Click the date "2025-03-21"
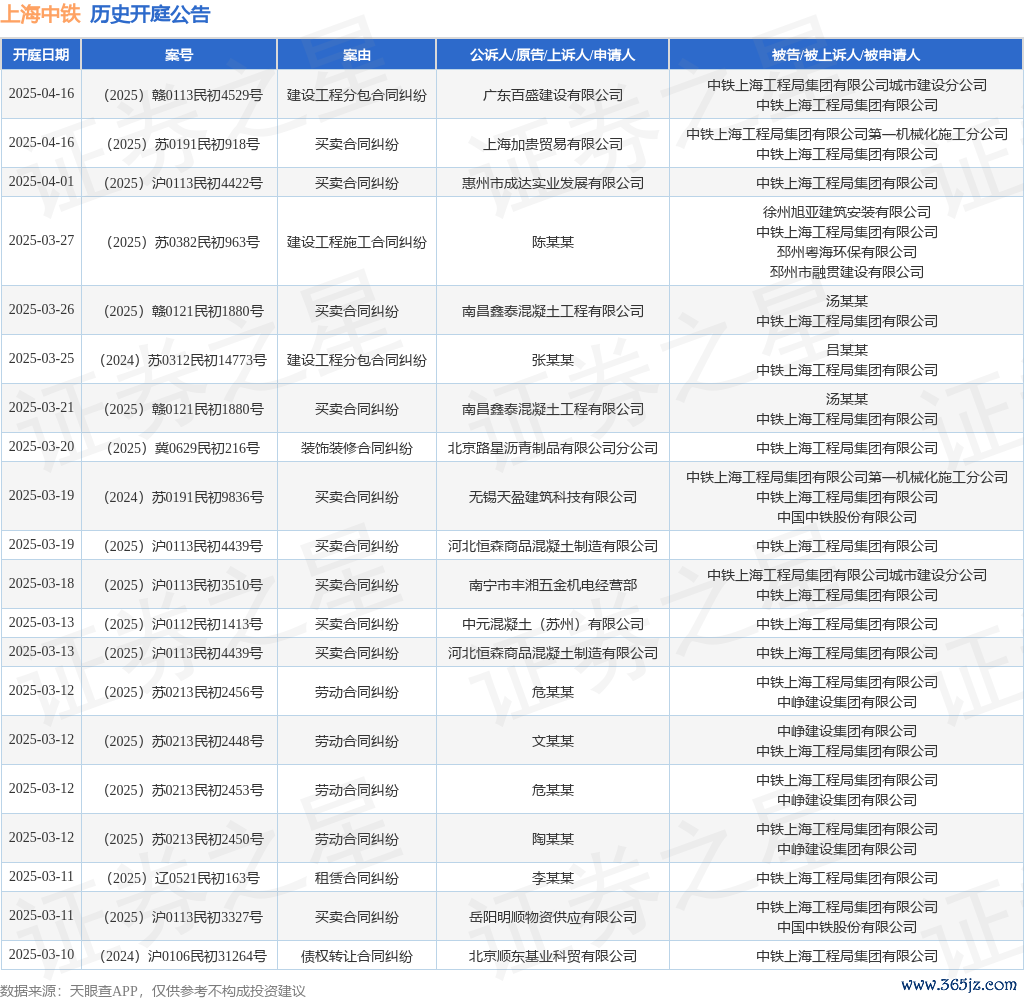Screen dimensions: 1024x1000 (x=41, y=408)
